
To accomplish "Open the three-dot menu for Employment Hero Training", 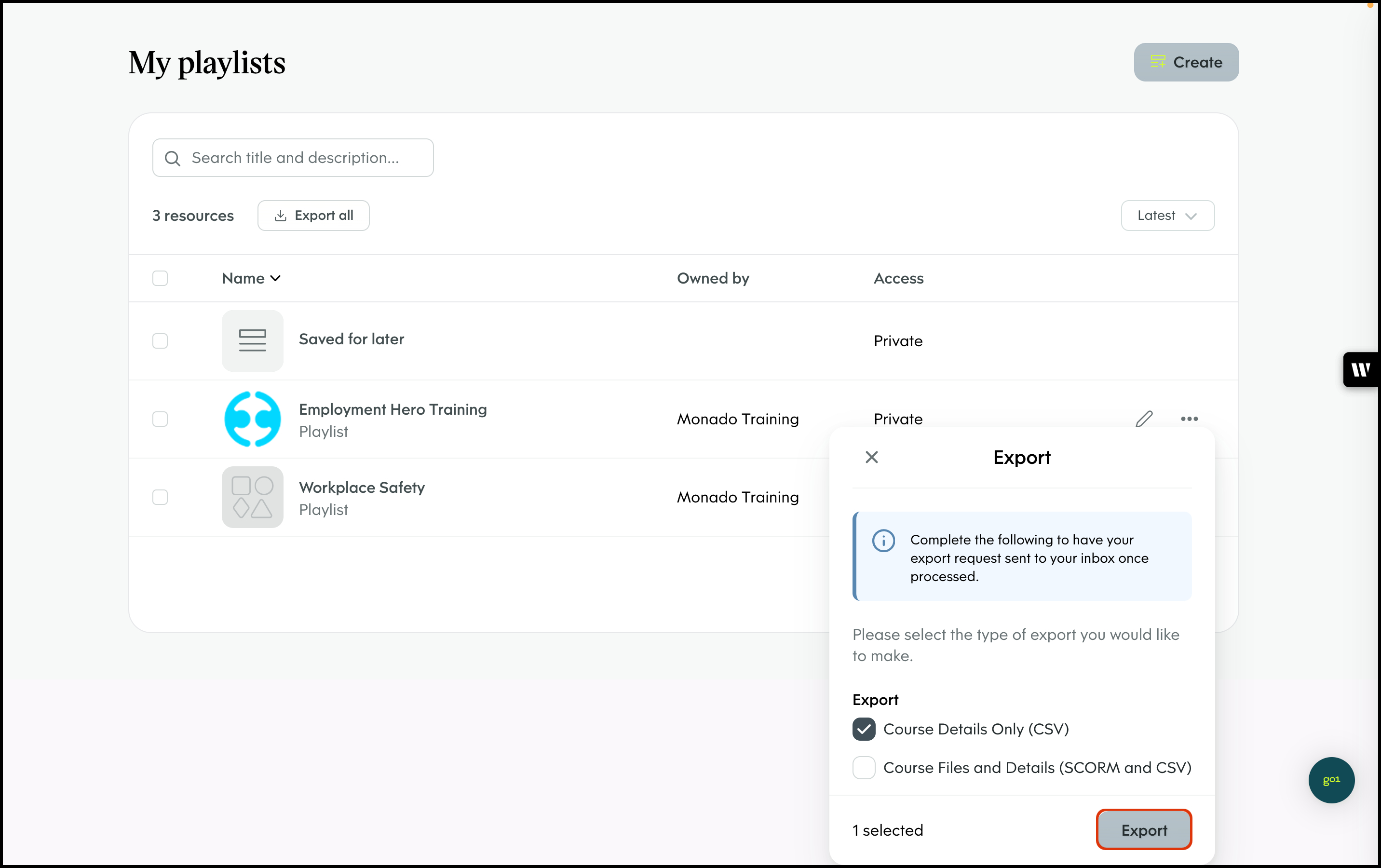I will [x=1189, y=419].
